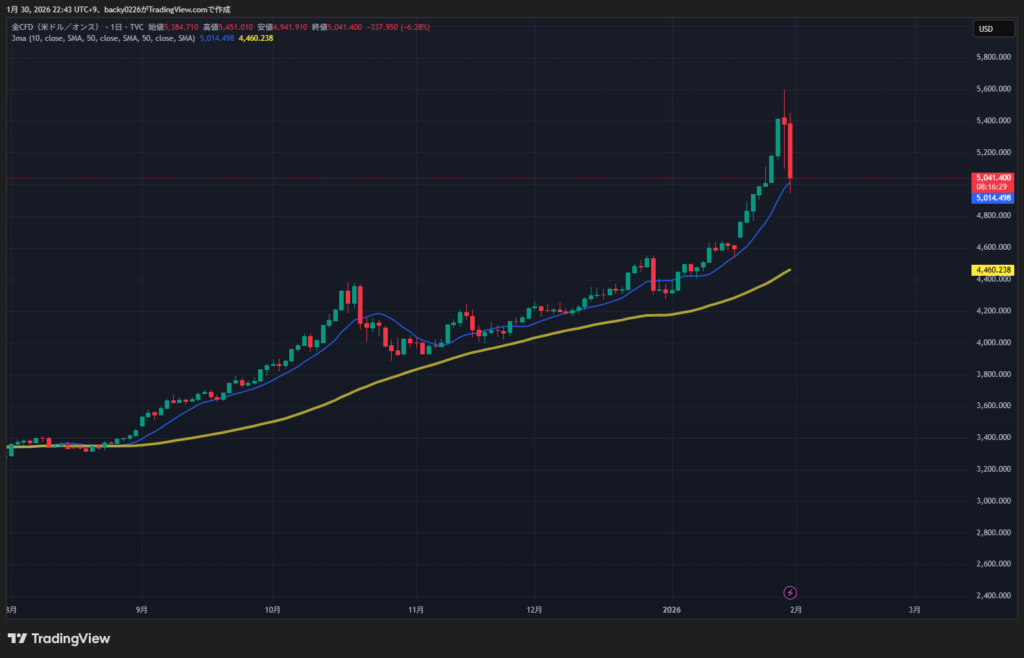
Task: Click the 11月 label on time axis
Action: tap(417, 608)
